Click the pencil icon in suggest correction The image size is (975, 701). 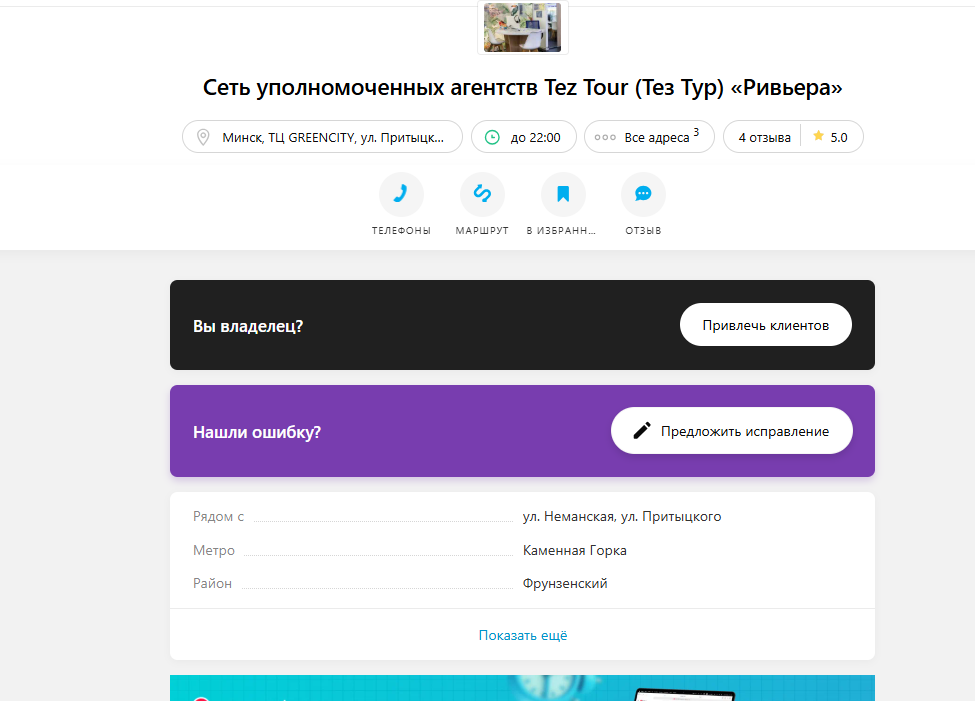[642, 430]
